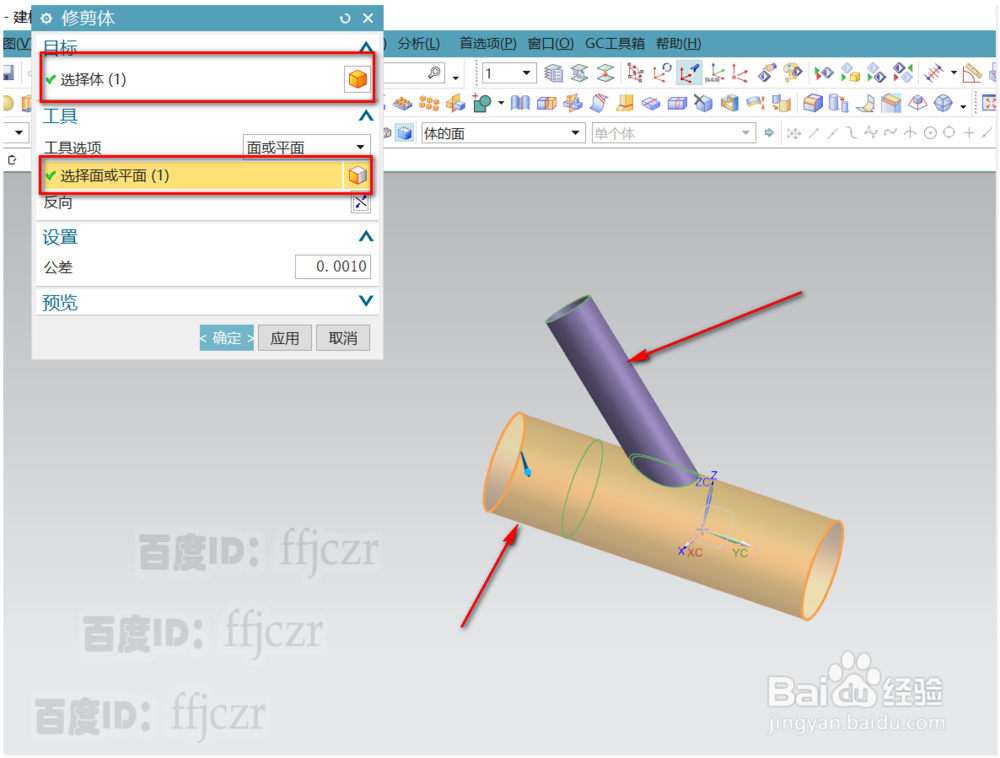Open the 窗口(O) menu
The height and width of the screenshot is (758, 1000).
(550, 43)
